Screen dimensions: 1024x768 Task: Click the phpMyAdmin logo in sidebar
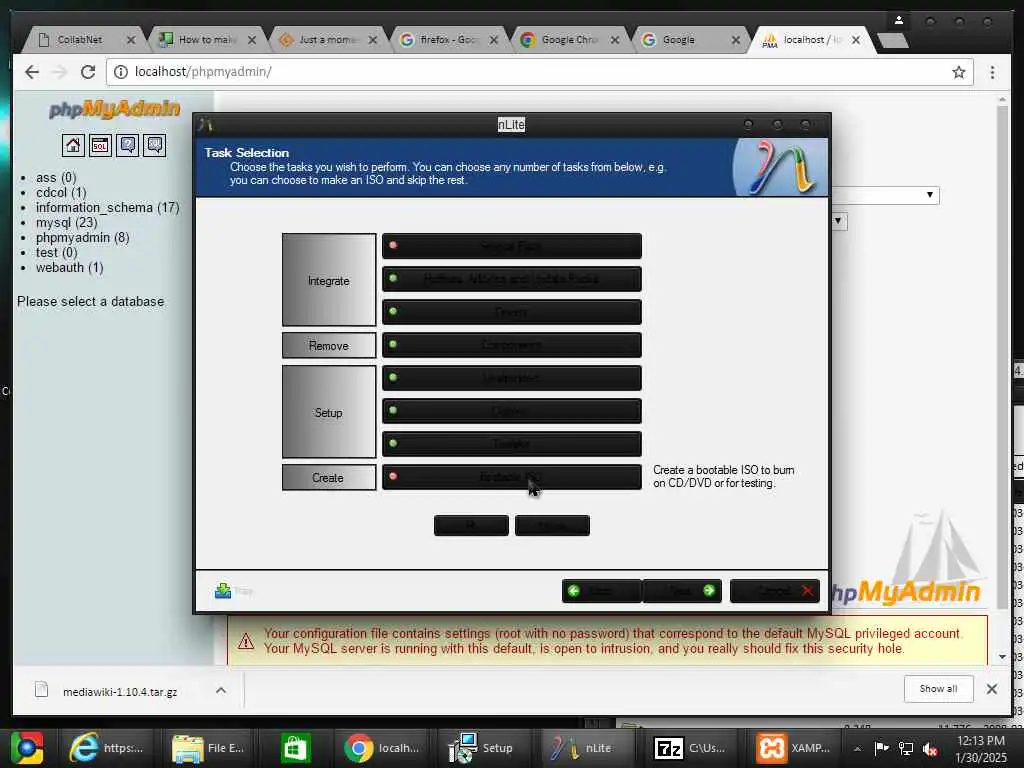[114, 109]
